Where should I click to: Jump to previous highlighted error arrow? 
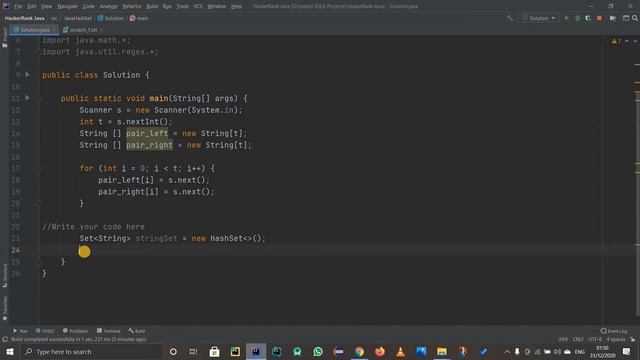tap(627, 41)
